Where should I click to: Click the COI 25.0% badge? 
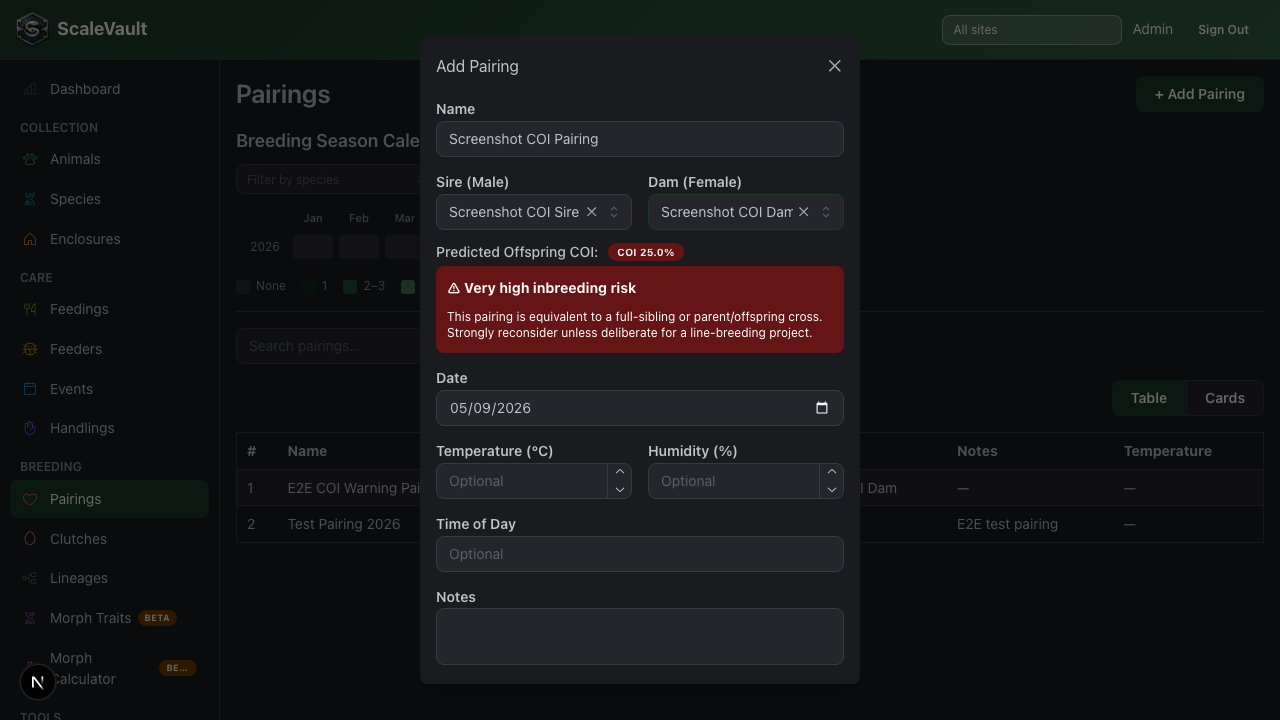point(646,252)
